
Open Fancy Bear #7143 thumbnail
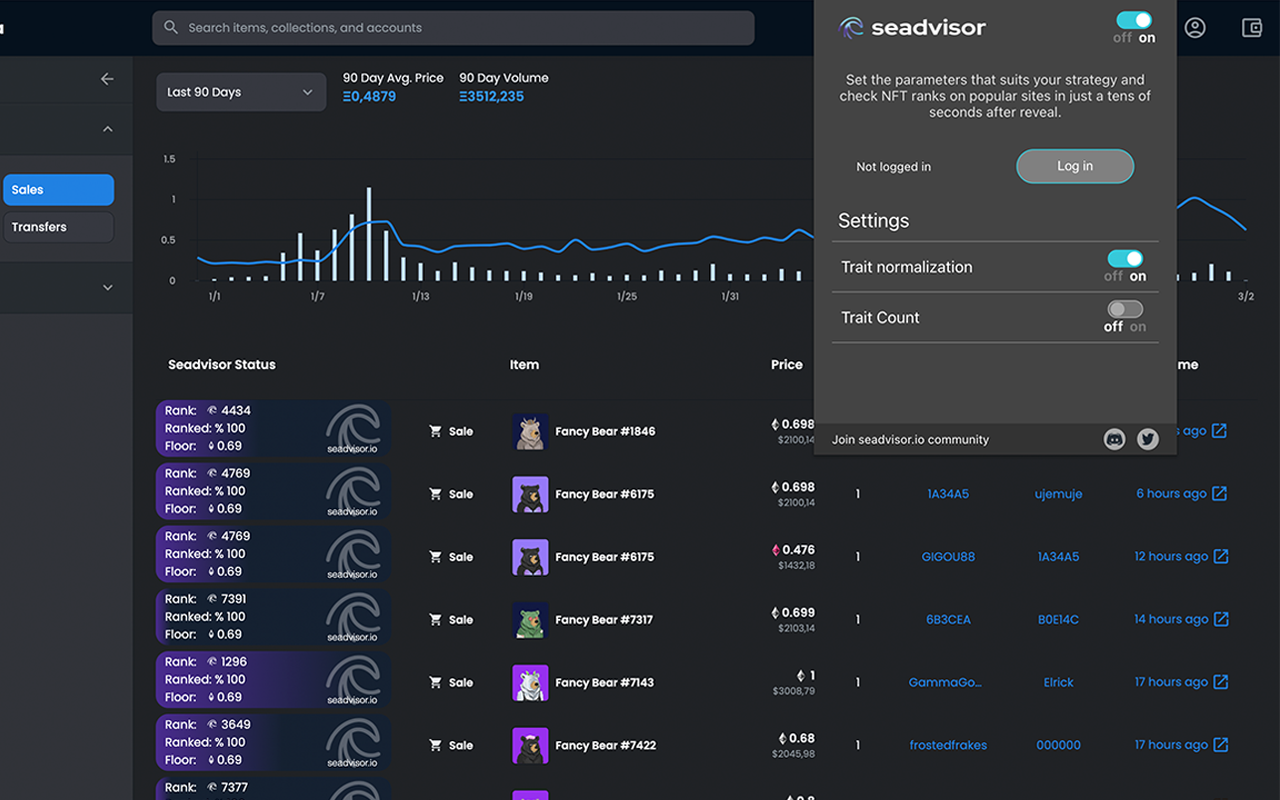(530, 682)
